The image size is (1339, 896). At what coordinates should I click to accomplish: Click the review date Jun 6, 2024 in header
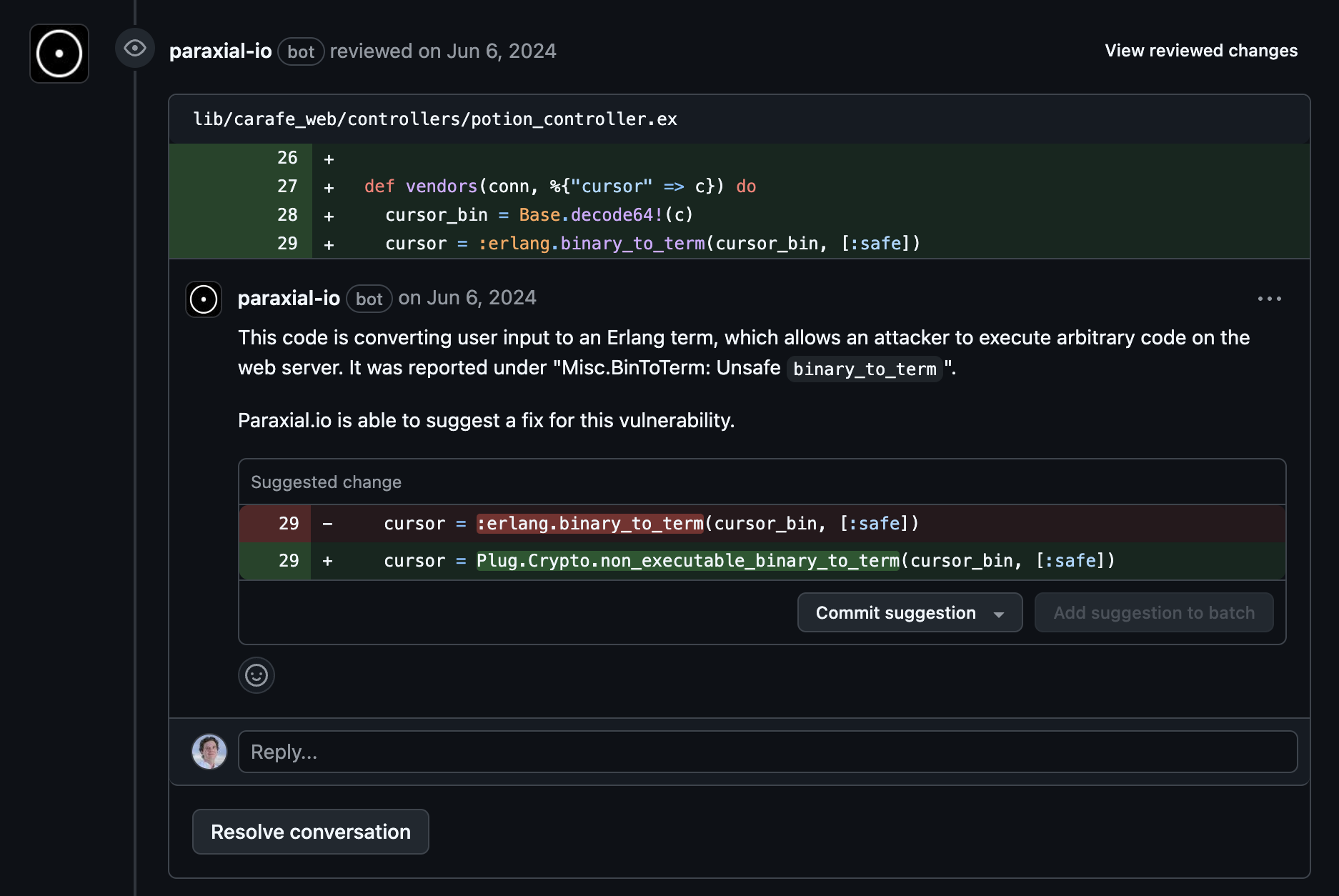pyautogui.click(x=501, y=51)
